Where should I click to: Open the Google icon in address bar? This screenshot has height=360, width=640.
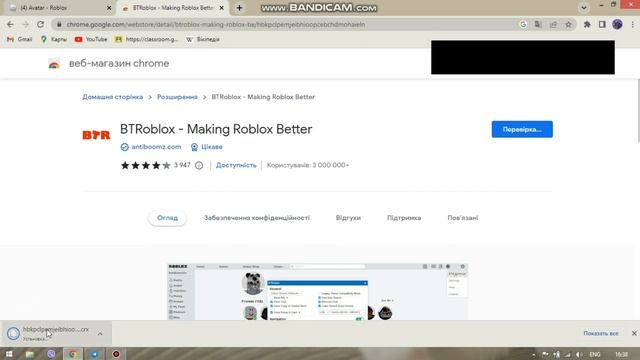(523, 24)
